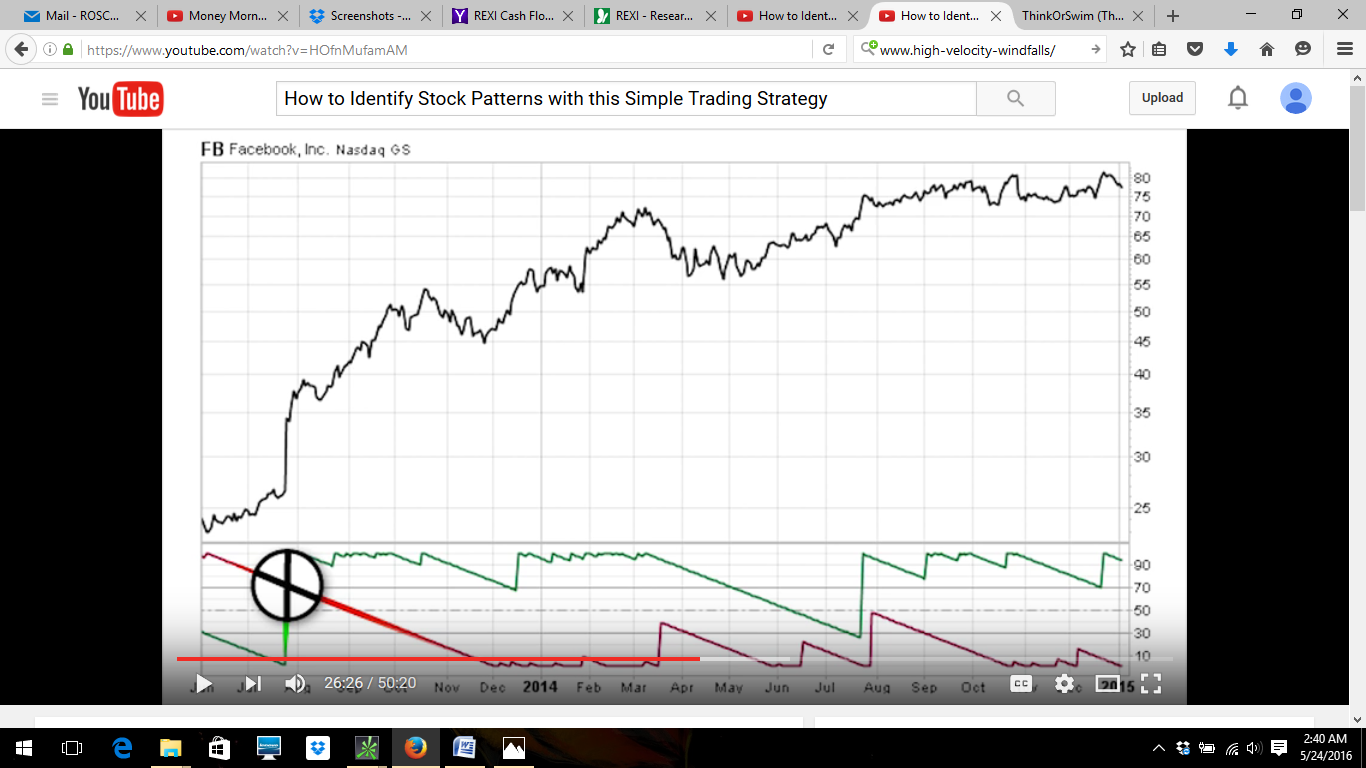Close the REXI Cash Flo tab
This screenshot has width=1366, height=768.
566,16
